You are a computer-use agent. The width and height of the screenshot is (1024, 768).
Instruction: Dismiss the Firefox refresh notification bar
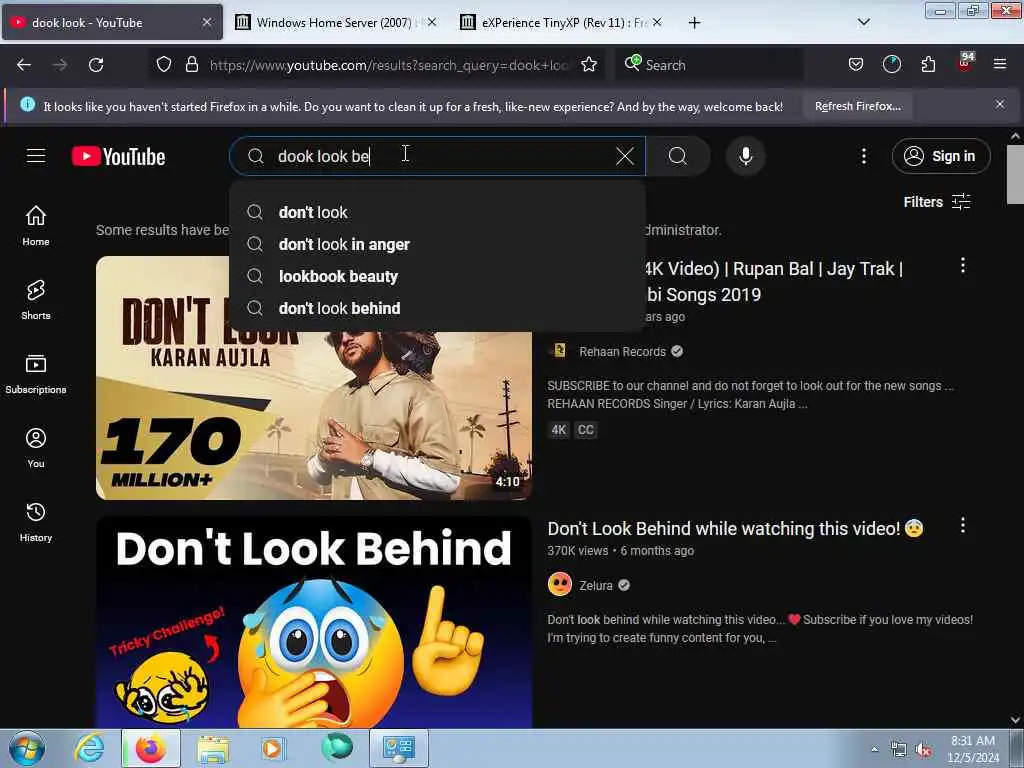coord(1000,104)
